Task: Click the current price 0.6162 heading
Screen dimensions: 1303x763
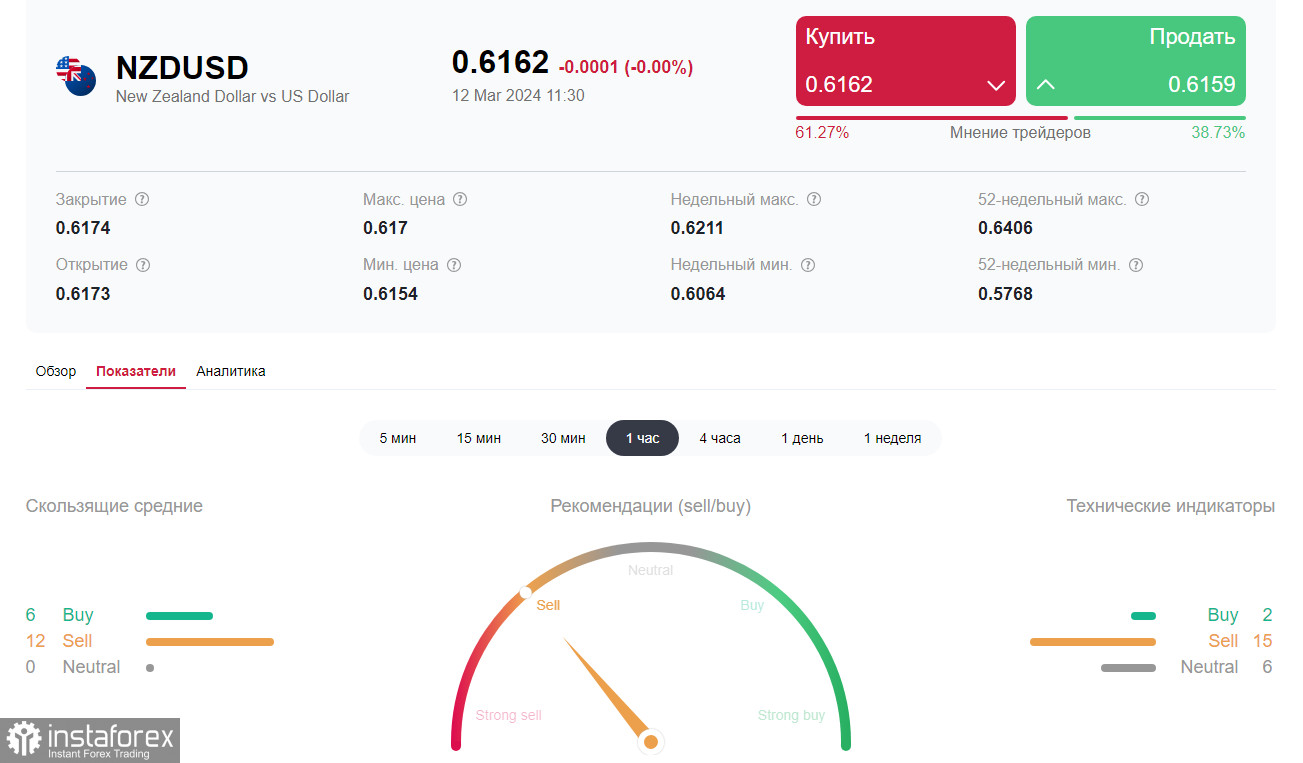Action: tap(500, 62)
